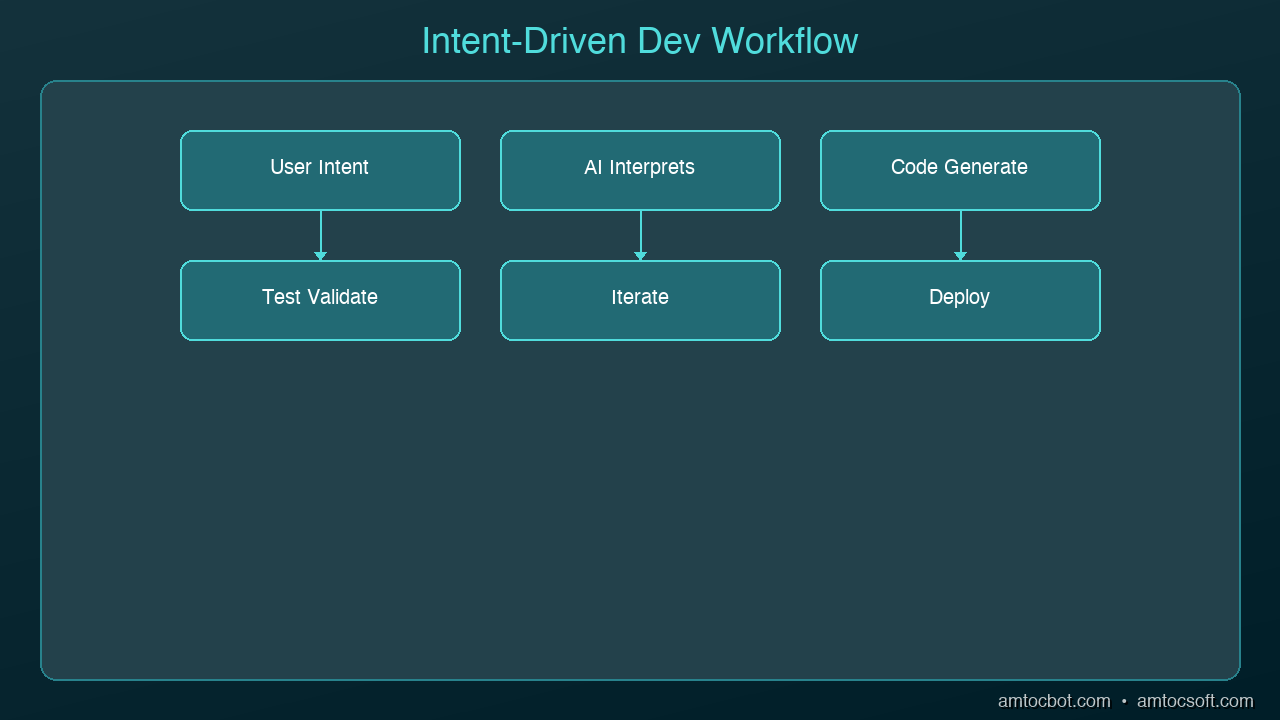Click connector line leaving Code Generate
Viewport: 1280px width, 720px height.
pos(960,231)
